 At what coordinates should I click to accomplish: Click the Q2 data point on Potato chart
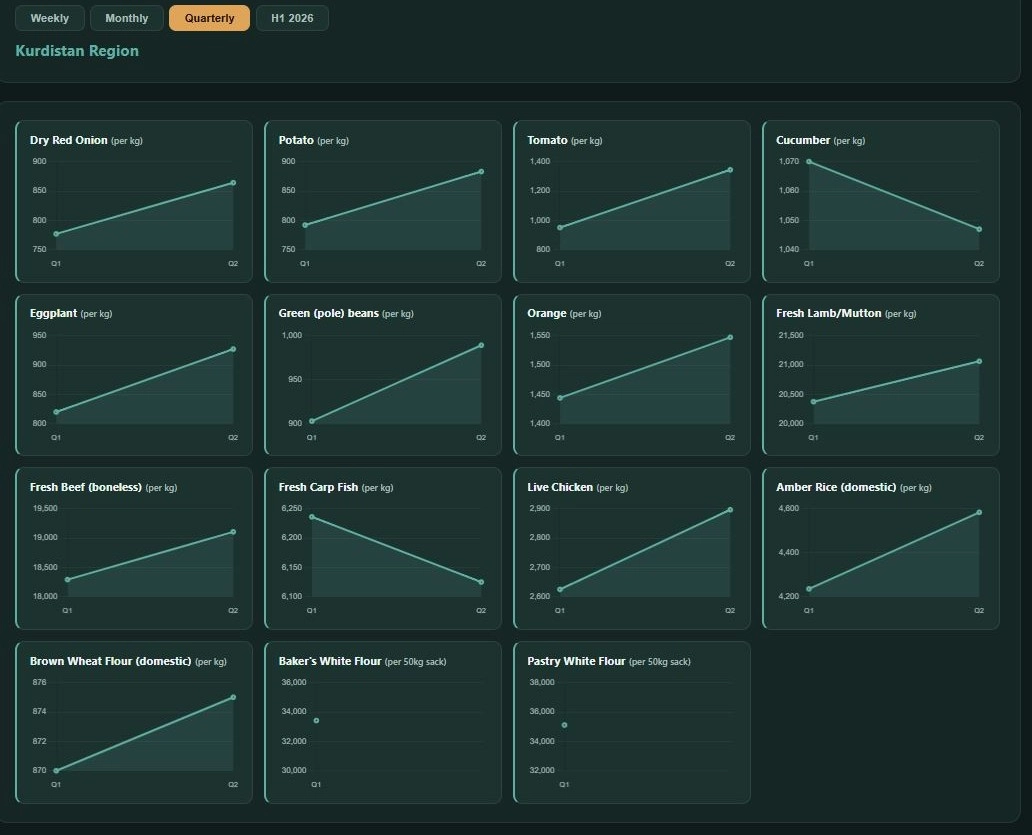(481, 172)
